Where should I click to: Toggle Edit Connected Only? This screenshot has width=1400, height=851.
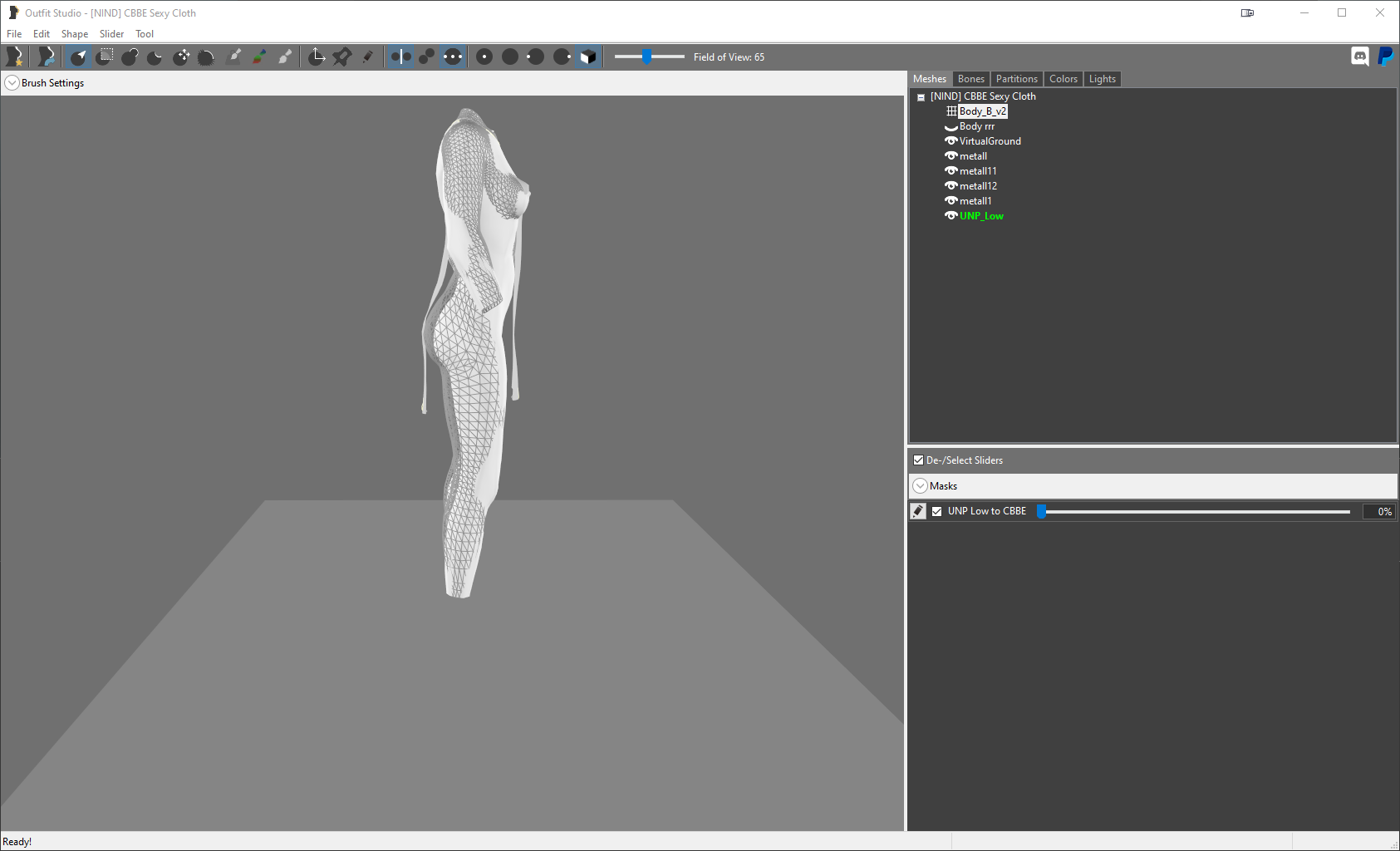(x=426, y=57)
